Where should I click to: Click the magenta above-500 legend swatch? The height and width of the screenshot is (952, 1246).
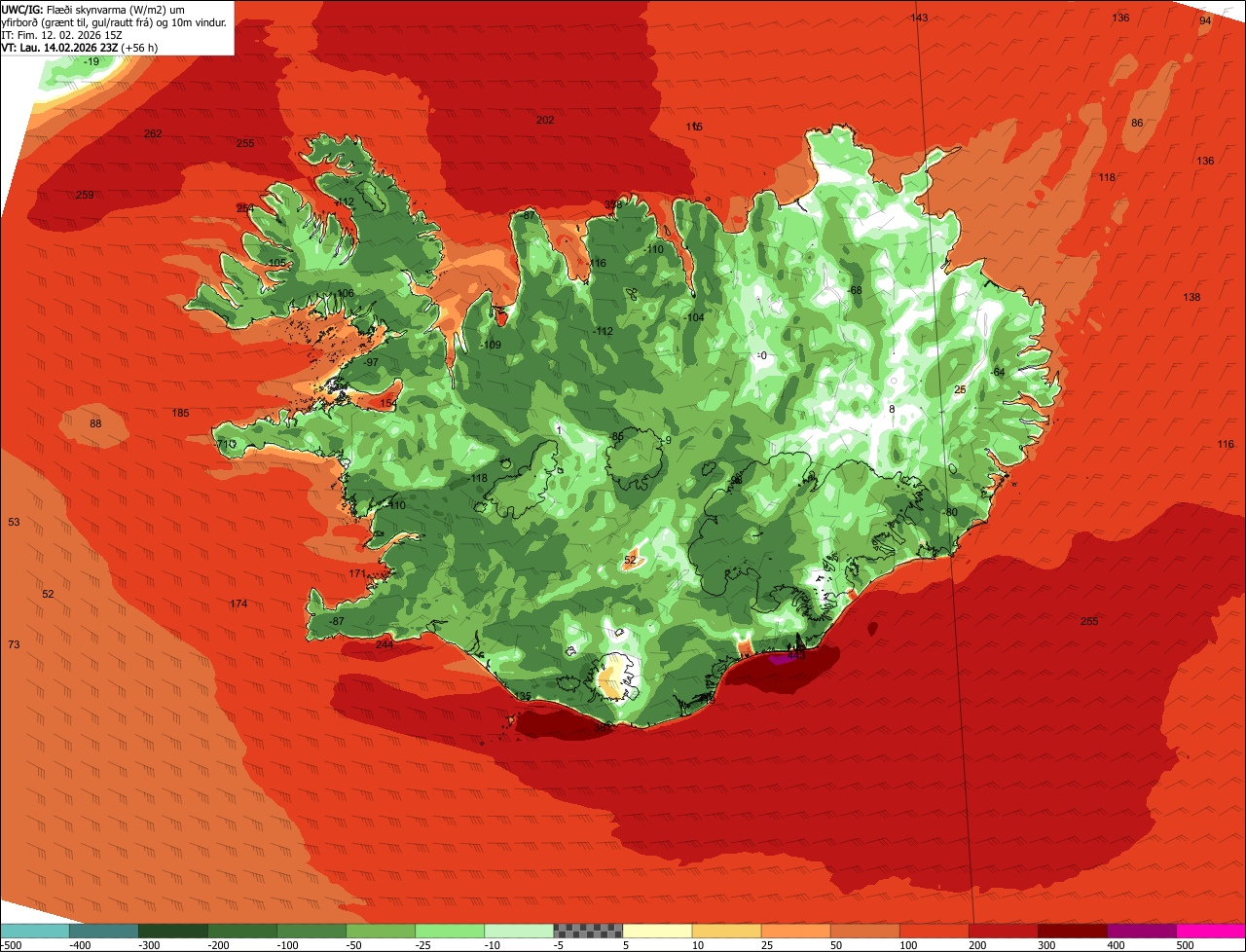1211,931
